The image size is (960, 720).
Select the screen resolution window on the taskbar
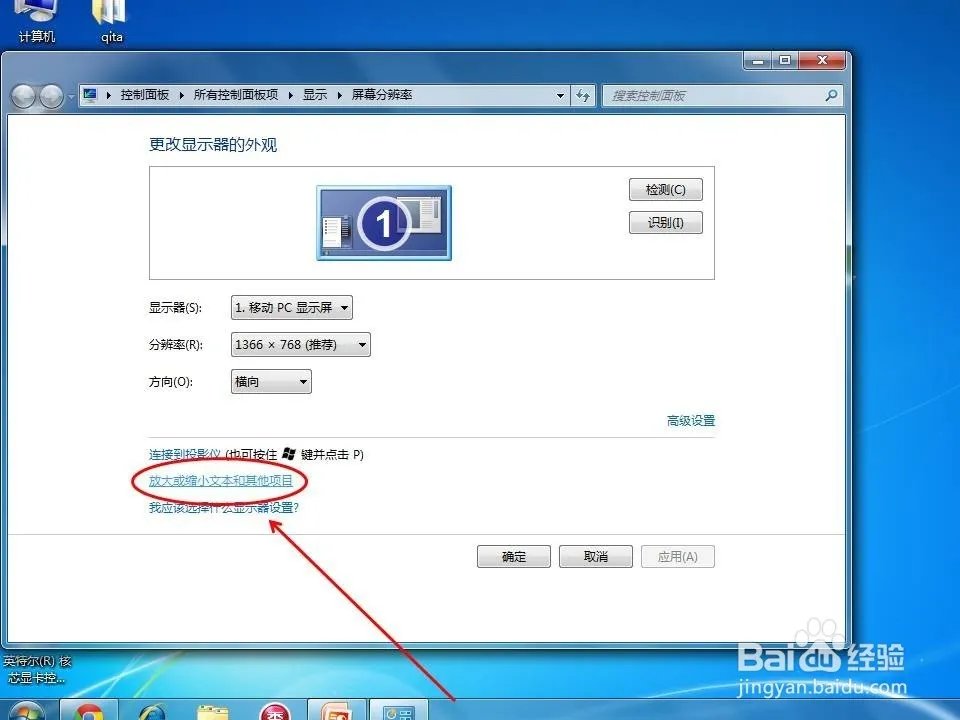tap(398, 712)
